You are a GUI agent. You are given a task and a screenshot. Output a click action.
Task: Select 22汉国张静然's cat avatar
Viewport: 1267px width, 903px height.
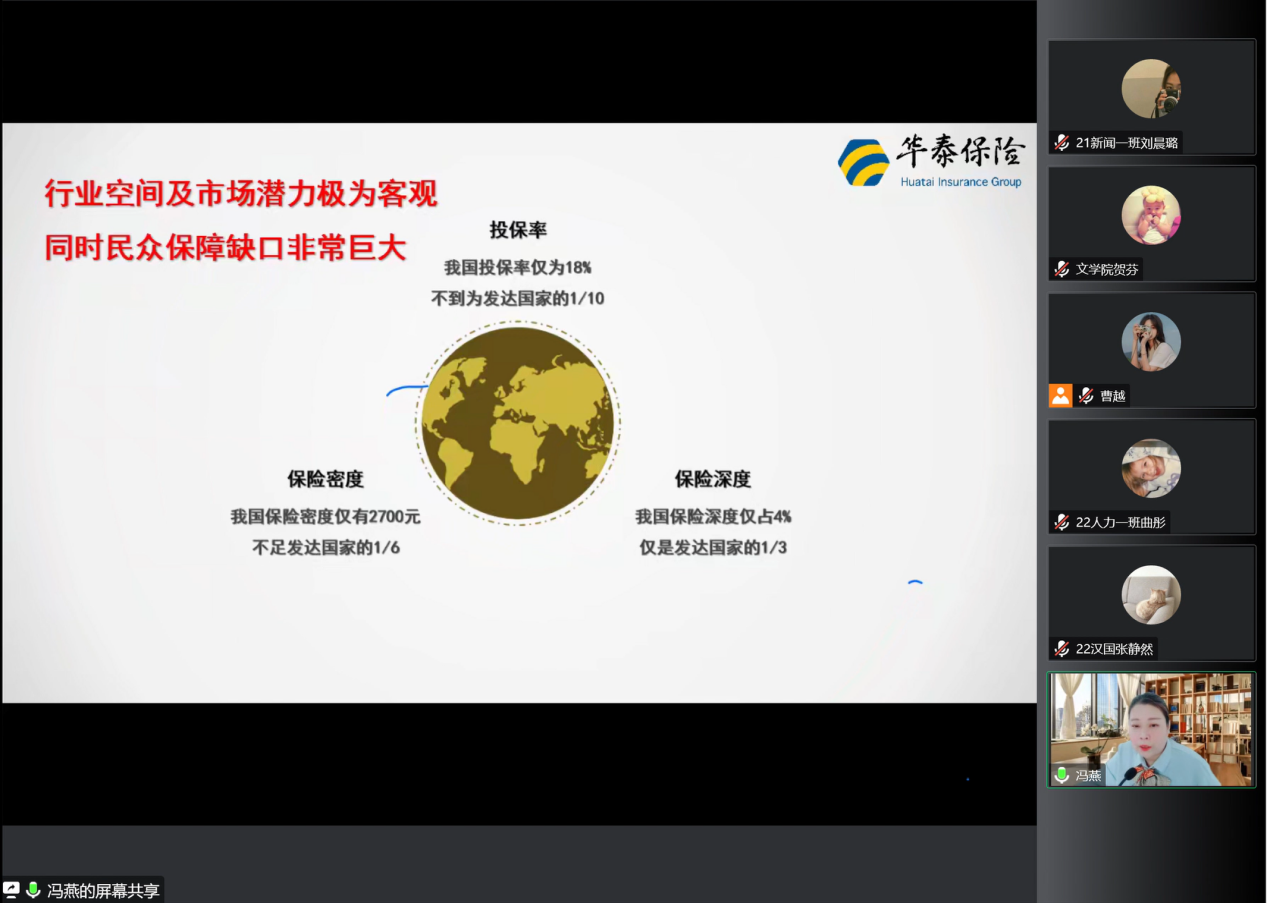[x=1151, y=595]
